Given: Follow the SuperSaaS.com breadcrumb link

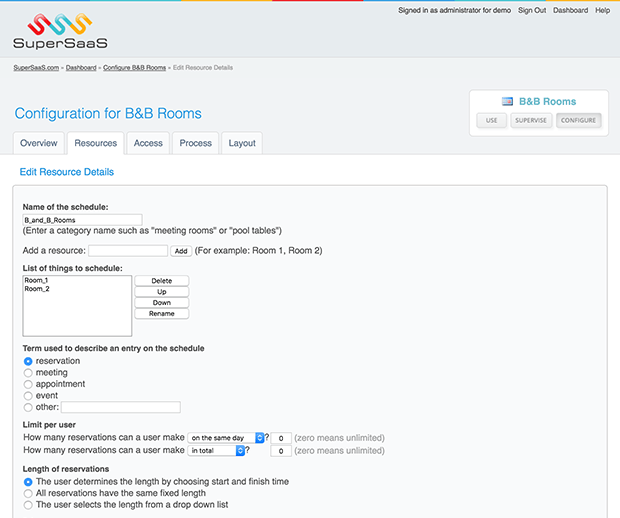Looking at the screenshot, I should [36, 68].
